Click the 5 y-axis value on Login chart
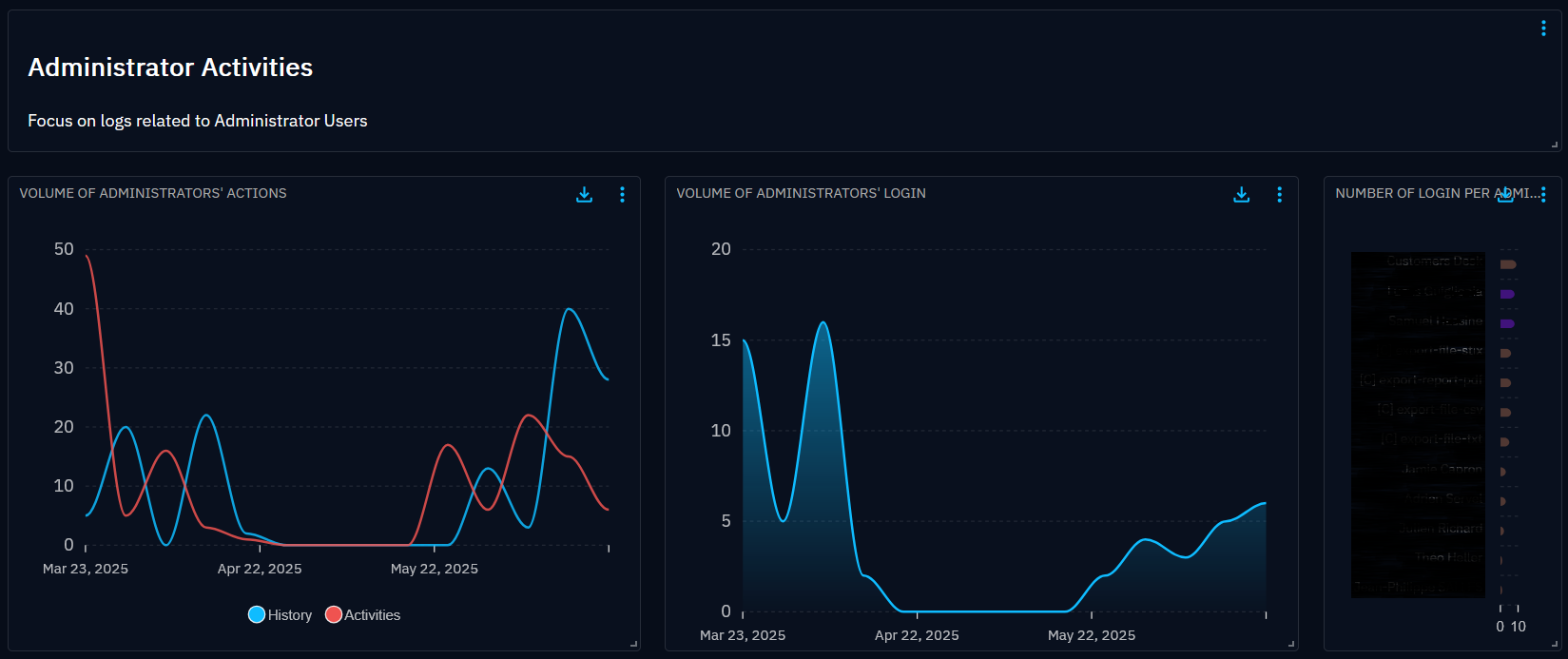The image size is (1568, 659). [726, 521]
